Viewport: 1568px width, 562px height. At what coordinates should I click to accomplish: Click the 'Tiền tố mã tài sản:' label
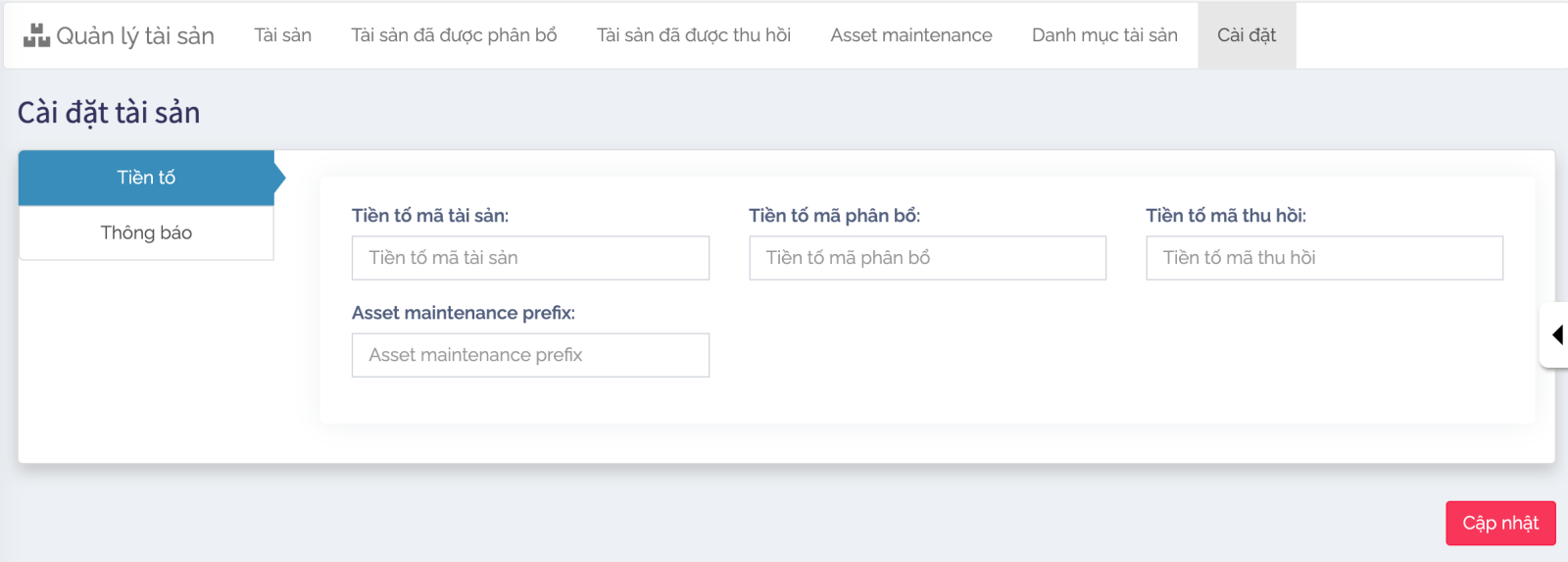tap(429, 216)
